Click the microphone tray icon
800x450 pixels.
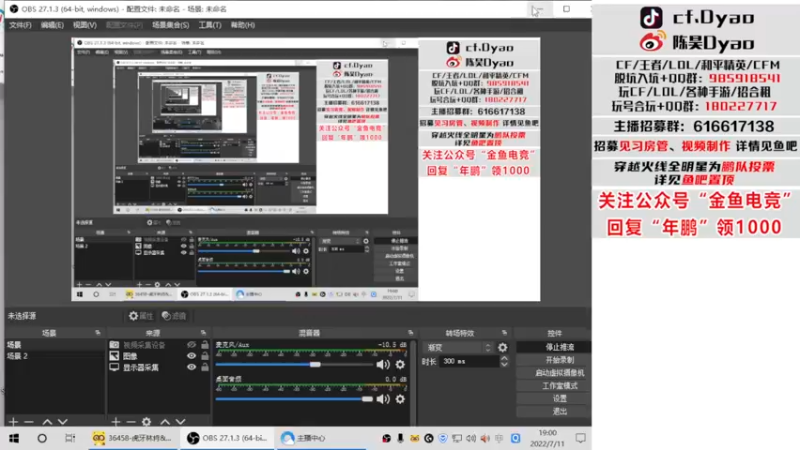pos(400,438)
